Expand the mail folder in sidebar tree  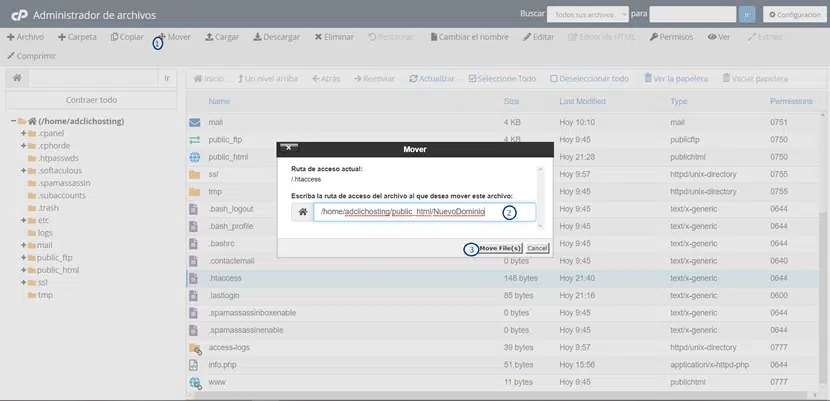tap(22, 245)
